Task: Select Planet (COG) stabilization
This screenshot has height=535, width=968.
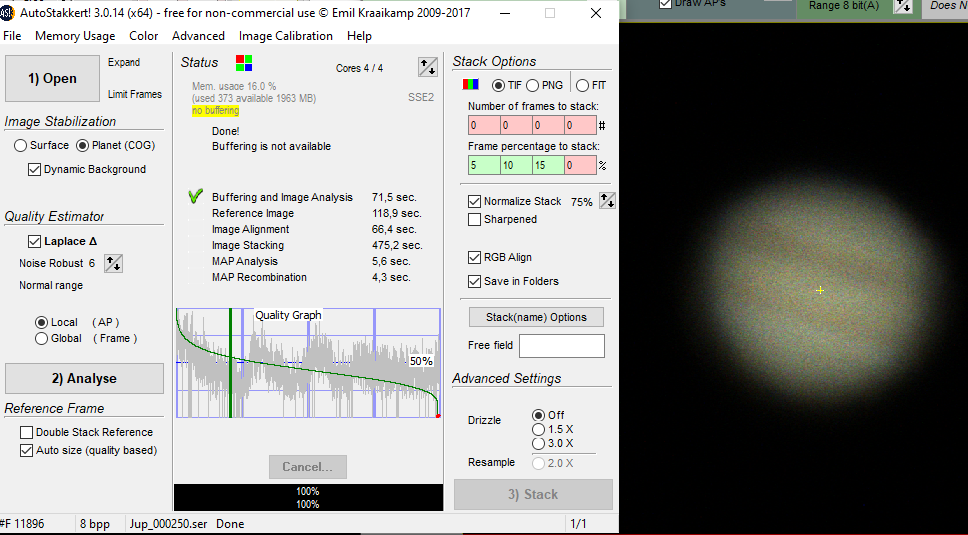Action: [x=82, y=146]
